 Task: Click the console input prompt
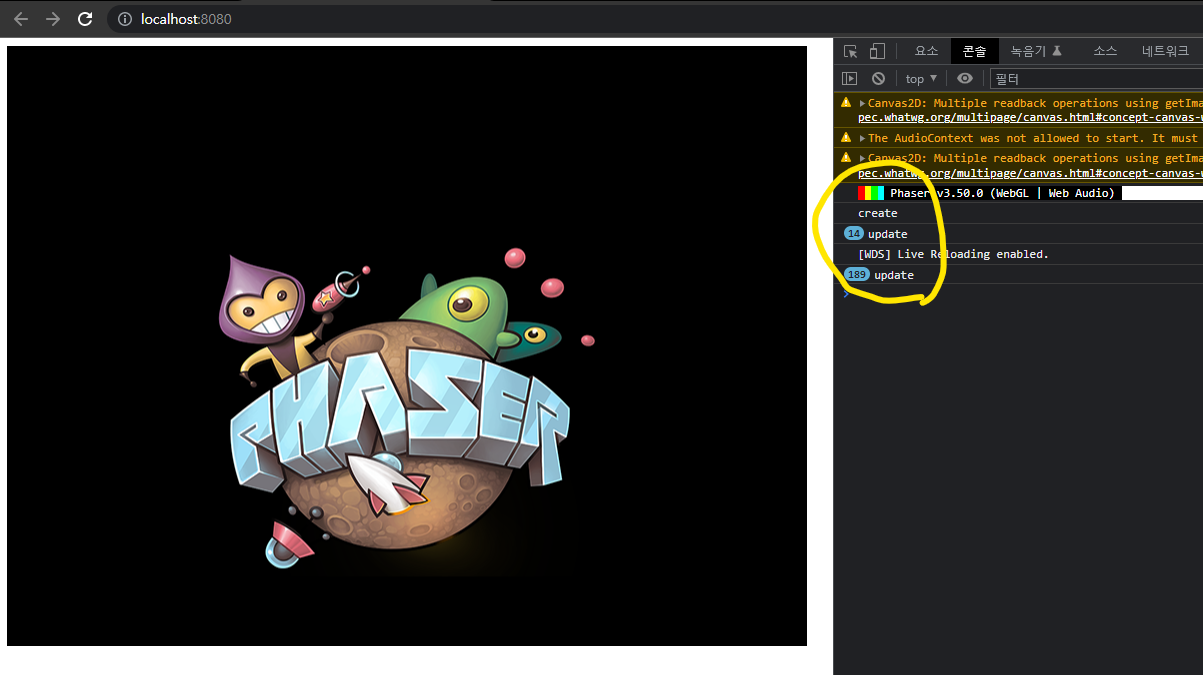[1018, 294]
